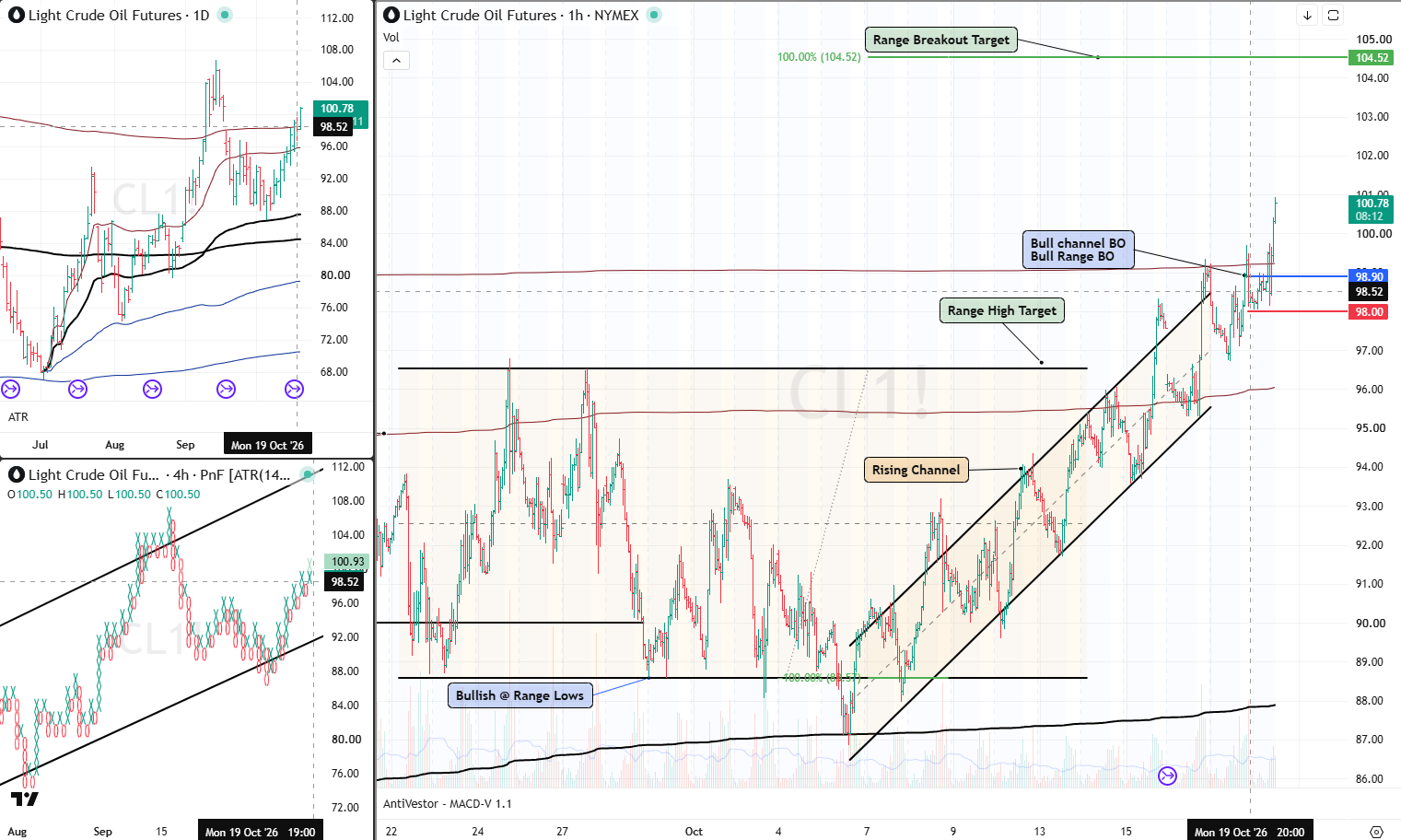The width and height of the screenshot is (1401, 840).
Task: Click the blue 98.90 price label
Action: pyautogui.click(x=1370, y=276)
